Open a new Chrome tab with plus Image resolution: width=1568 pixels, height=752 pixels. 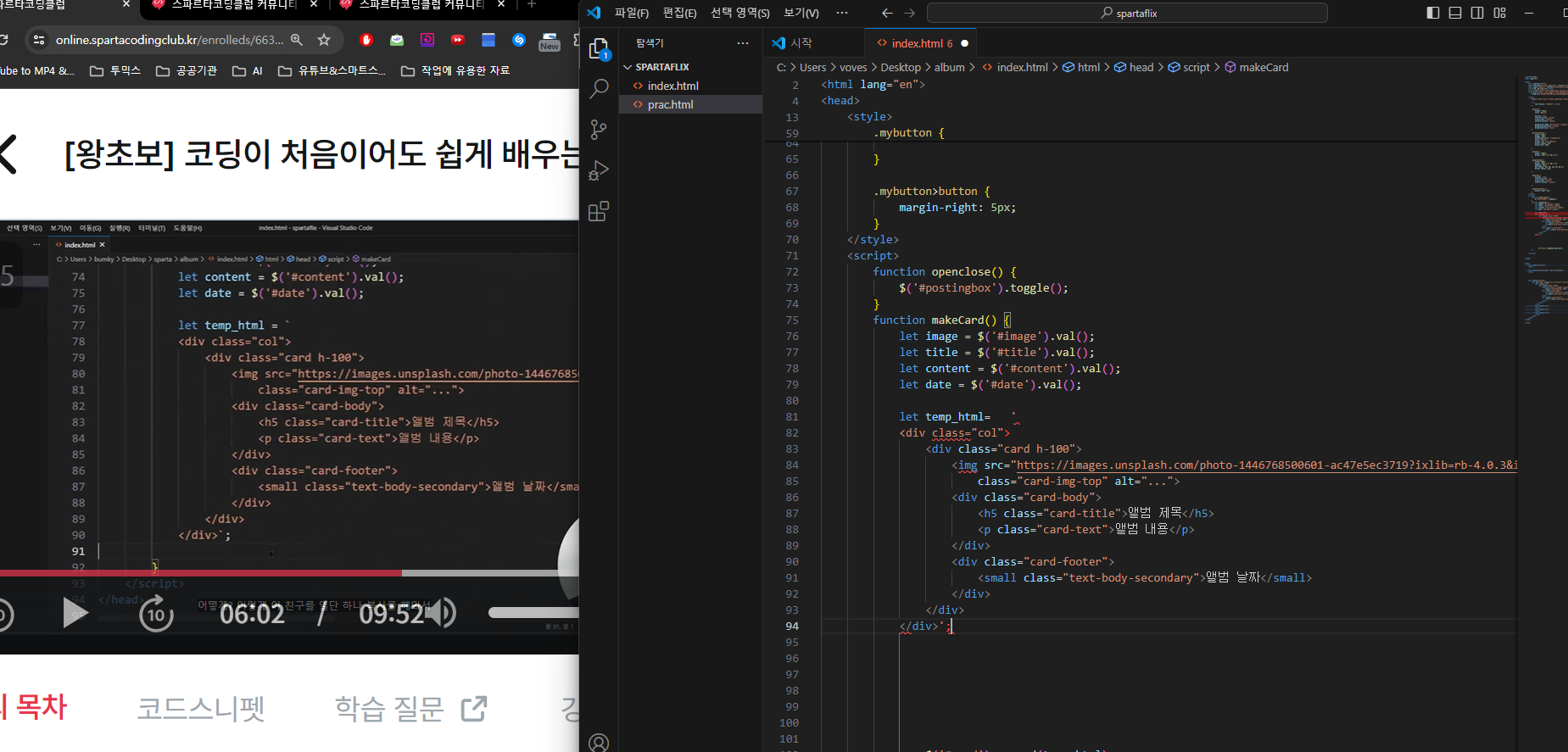[532, 4]
